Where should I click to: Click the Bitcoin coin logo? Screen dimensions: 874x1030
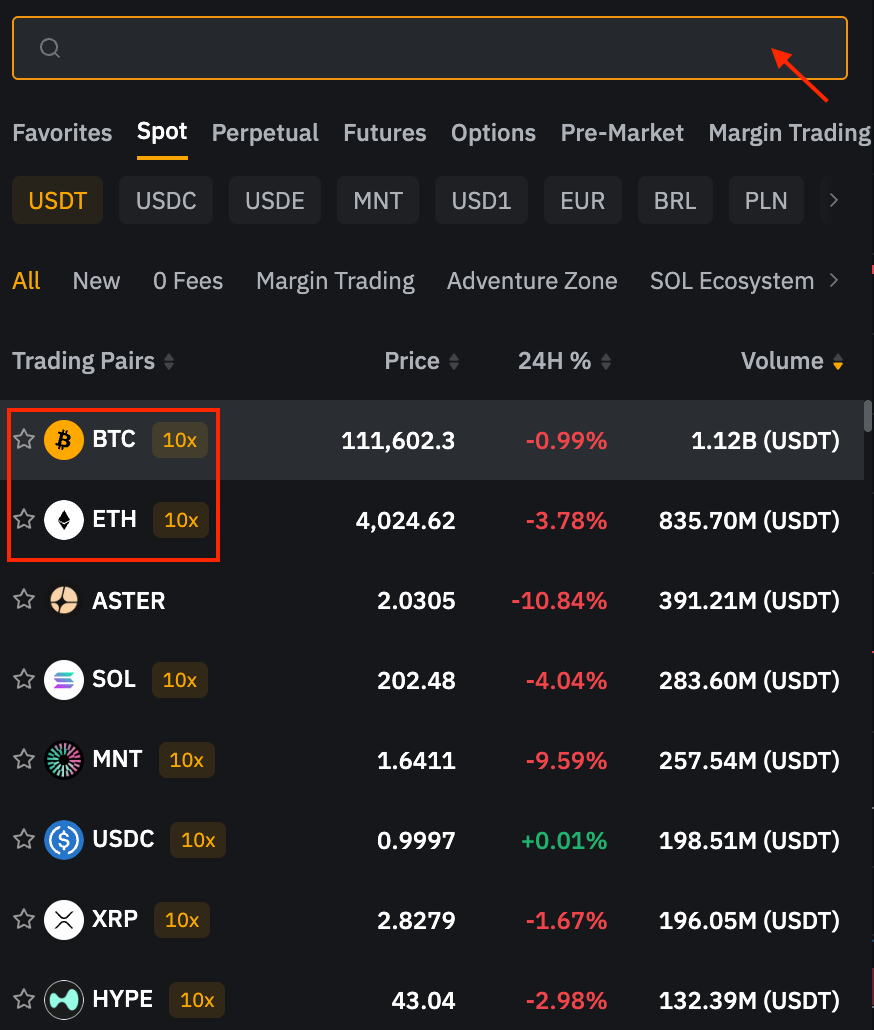[x=63, y=440]
